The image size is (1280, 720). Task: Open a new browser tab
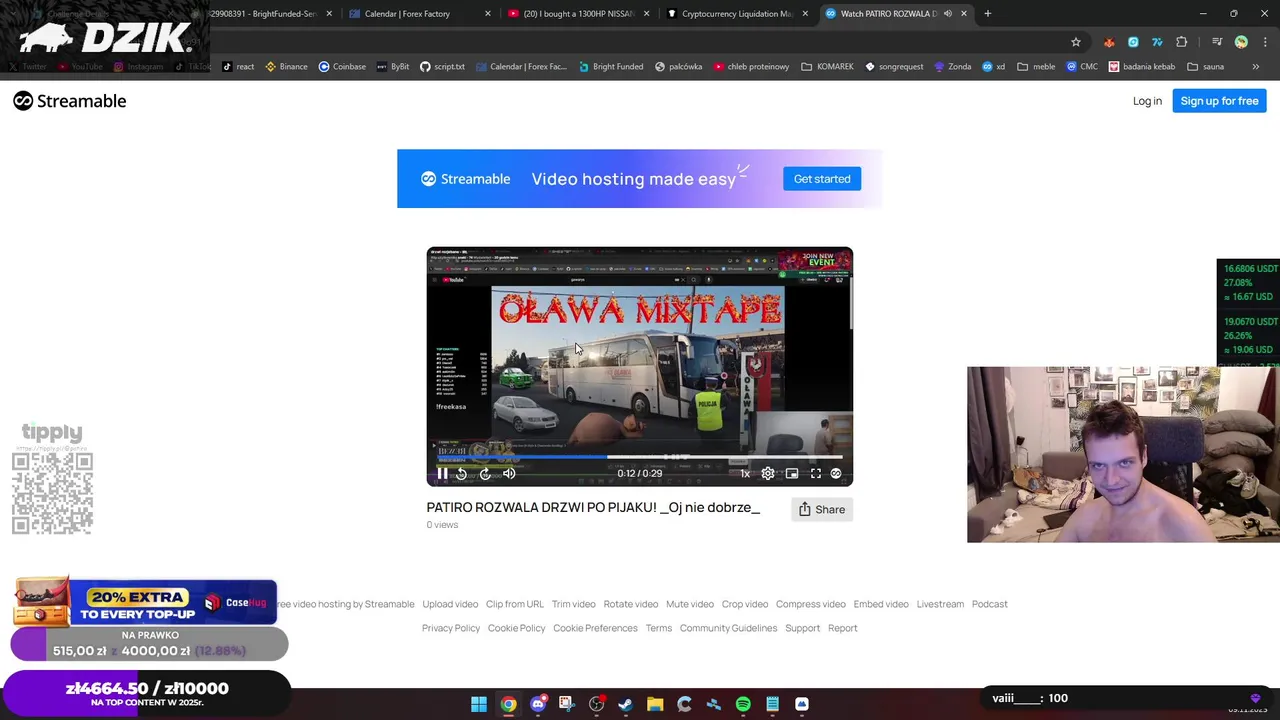point(988,14)
